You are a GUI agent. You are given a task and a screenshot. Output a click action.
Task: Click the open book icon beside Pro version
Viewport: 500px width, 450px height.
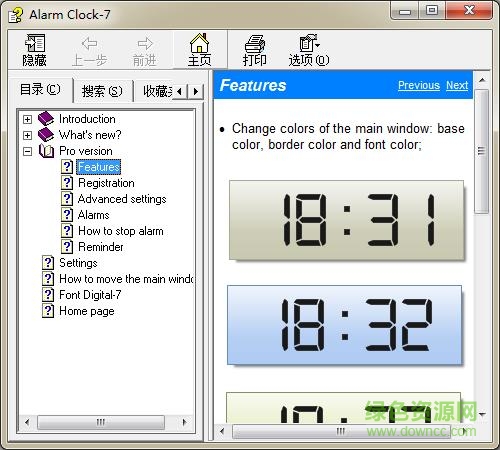[x=46, y=151]
